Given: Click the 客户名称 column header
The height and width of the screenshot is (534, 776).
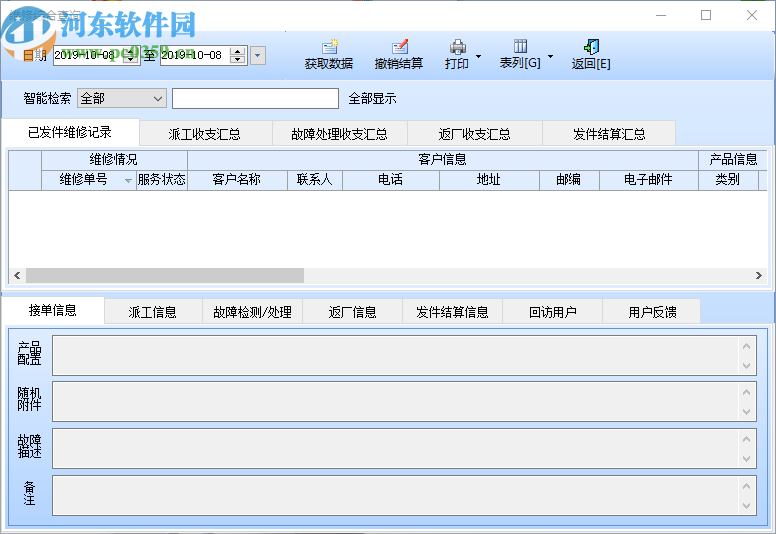Looking at the screenshot, I should click(237, 180).
